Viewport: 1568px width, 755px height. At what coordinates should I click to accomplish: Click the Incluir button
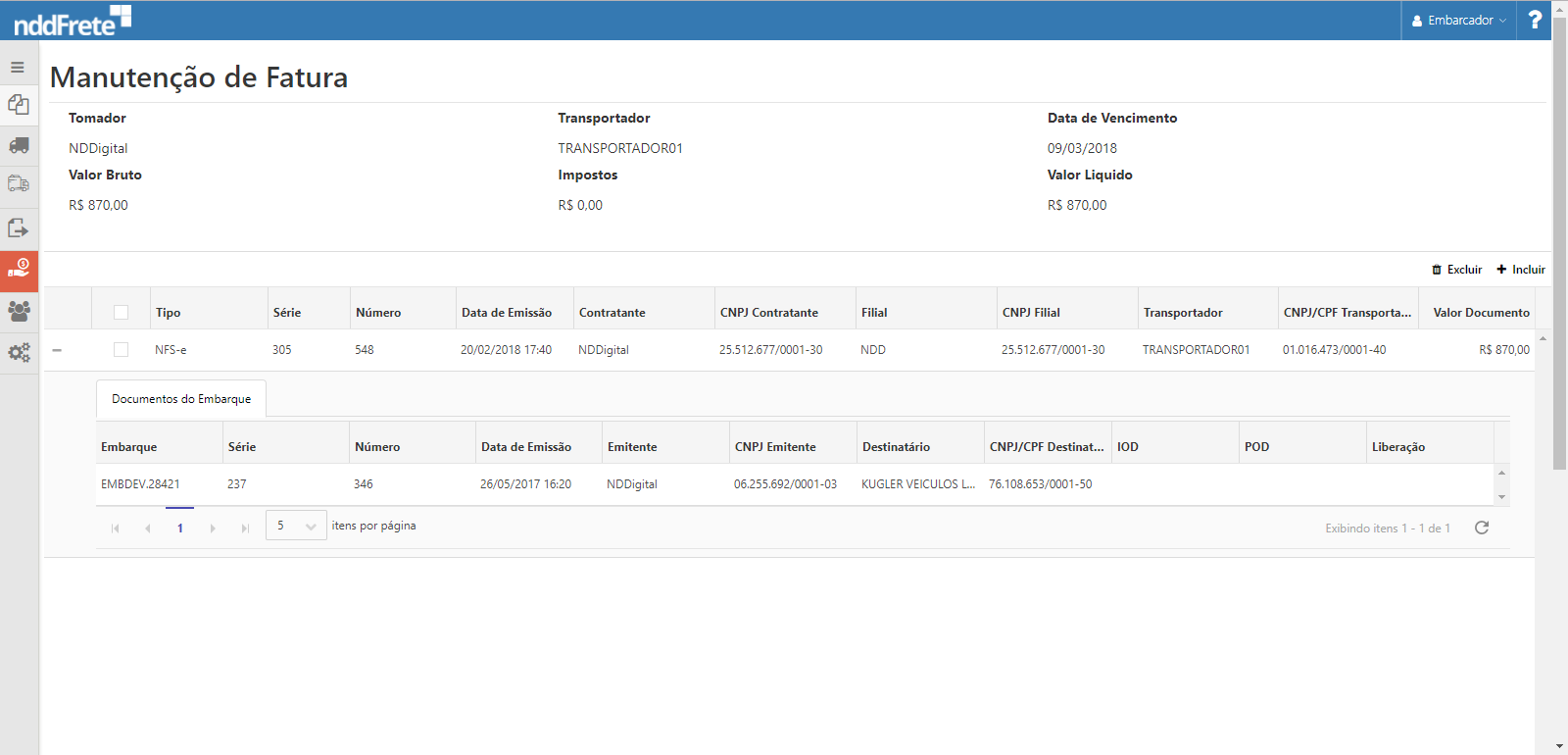[1521, 270]
